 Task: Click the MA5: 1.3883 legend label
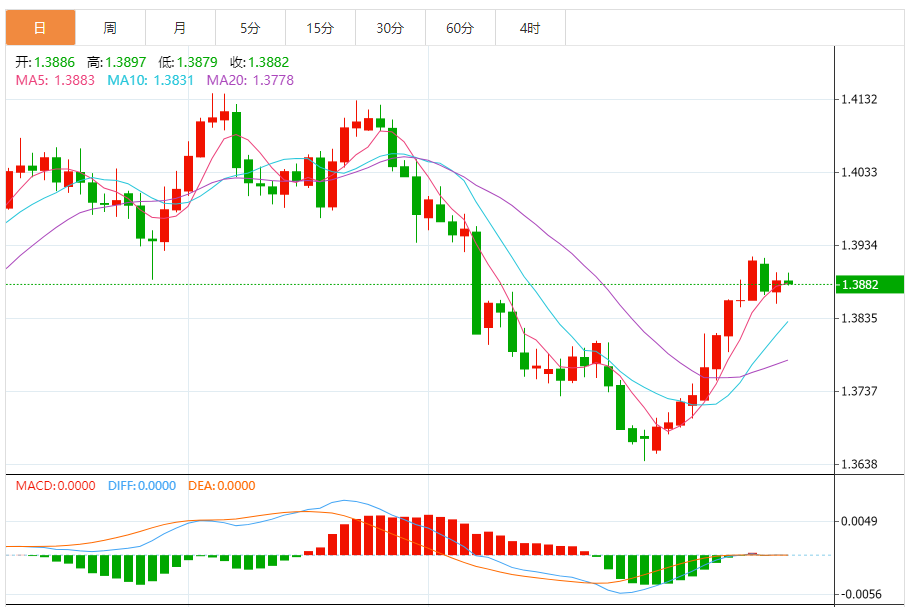(x=55, y=80)
